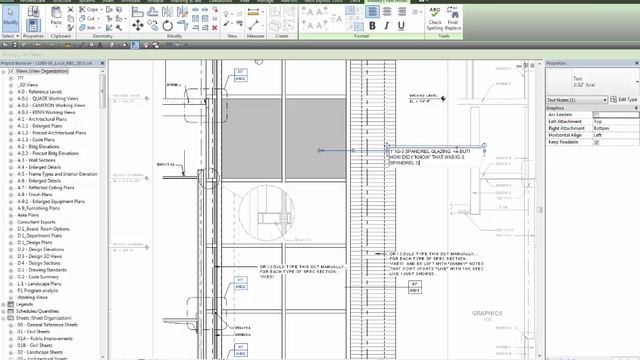
Task: Click the Edit Type button
Action: click(x=624, y=100)
